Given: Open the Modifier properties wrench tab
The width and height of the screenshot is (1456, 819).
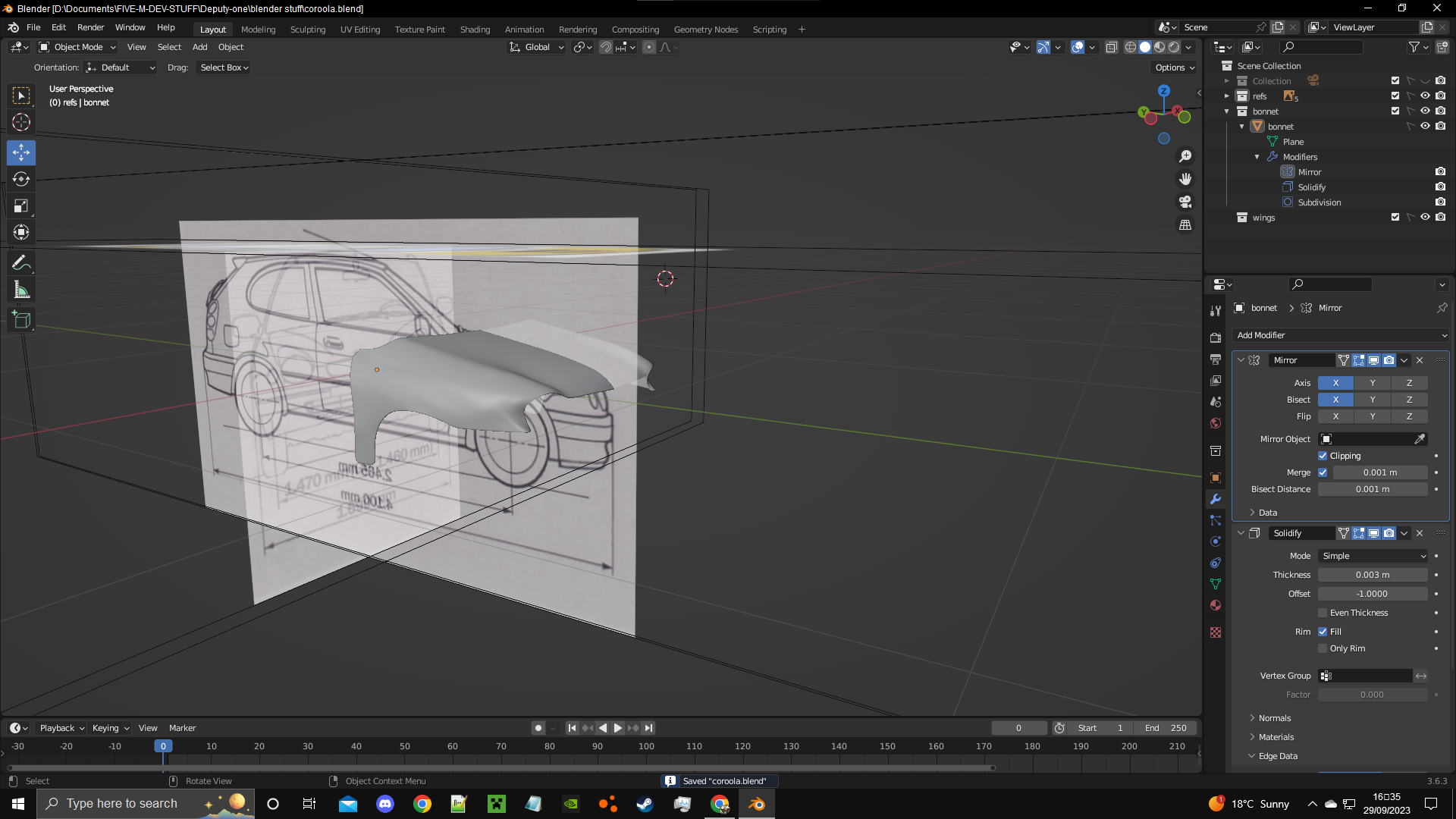Looking at the screenshot, I should [1216, 499].
